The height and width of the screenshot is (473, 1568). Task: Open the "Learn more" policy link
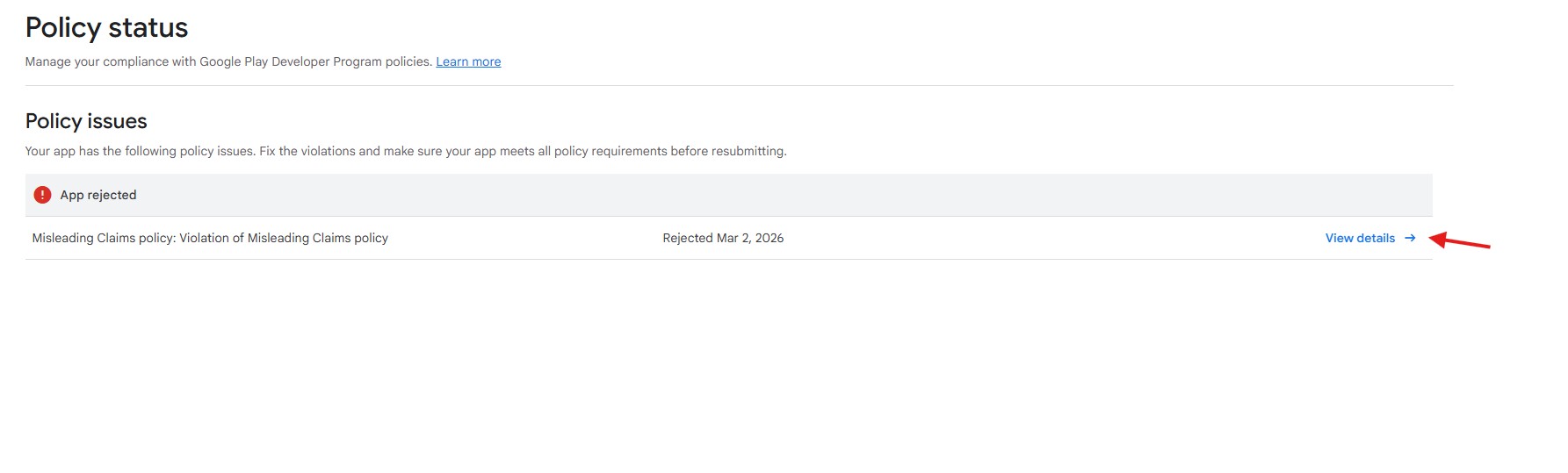click(468, 61)
